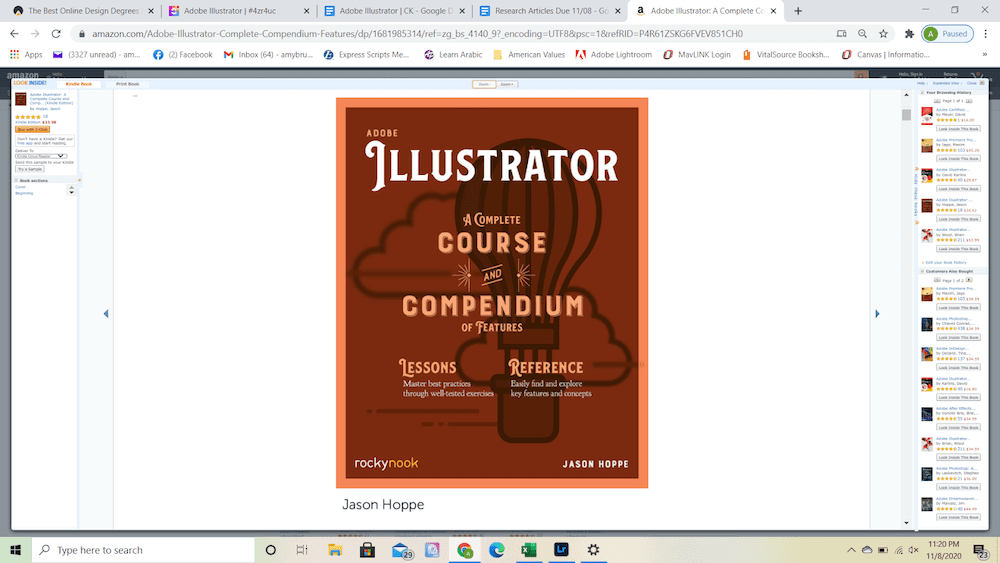
Task: Show hidden system tray icons
Action: 851,550
